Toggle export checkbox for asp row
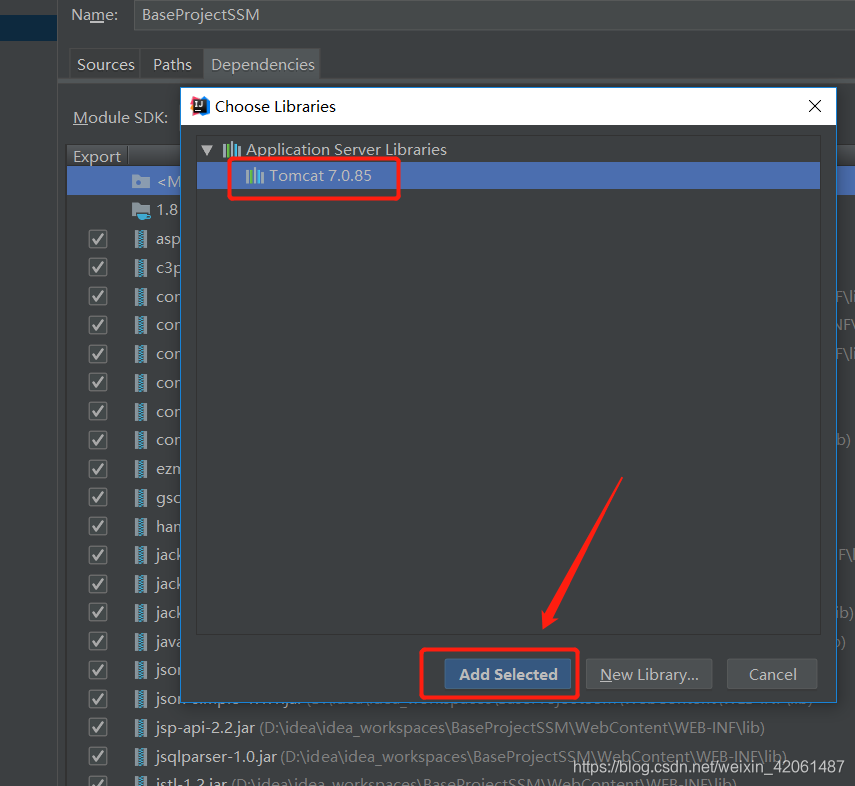855x786 pixels. [x=98, y=239]
